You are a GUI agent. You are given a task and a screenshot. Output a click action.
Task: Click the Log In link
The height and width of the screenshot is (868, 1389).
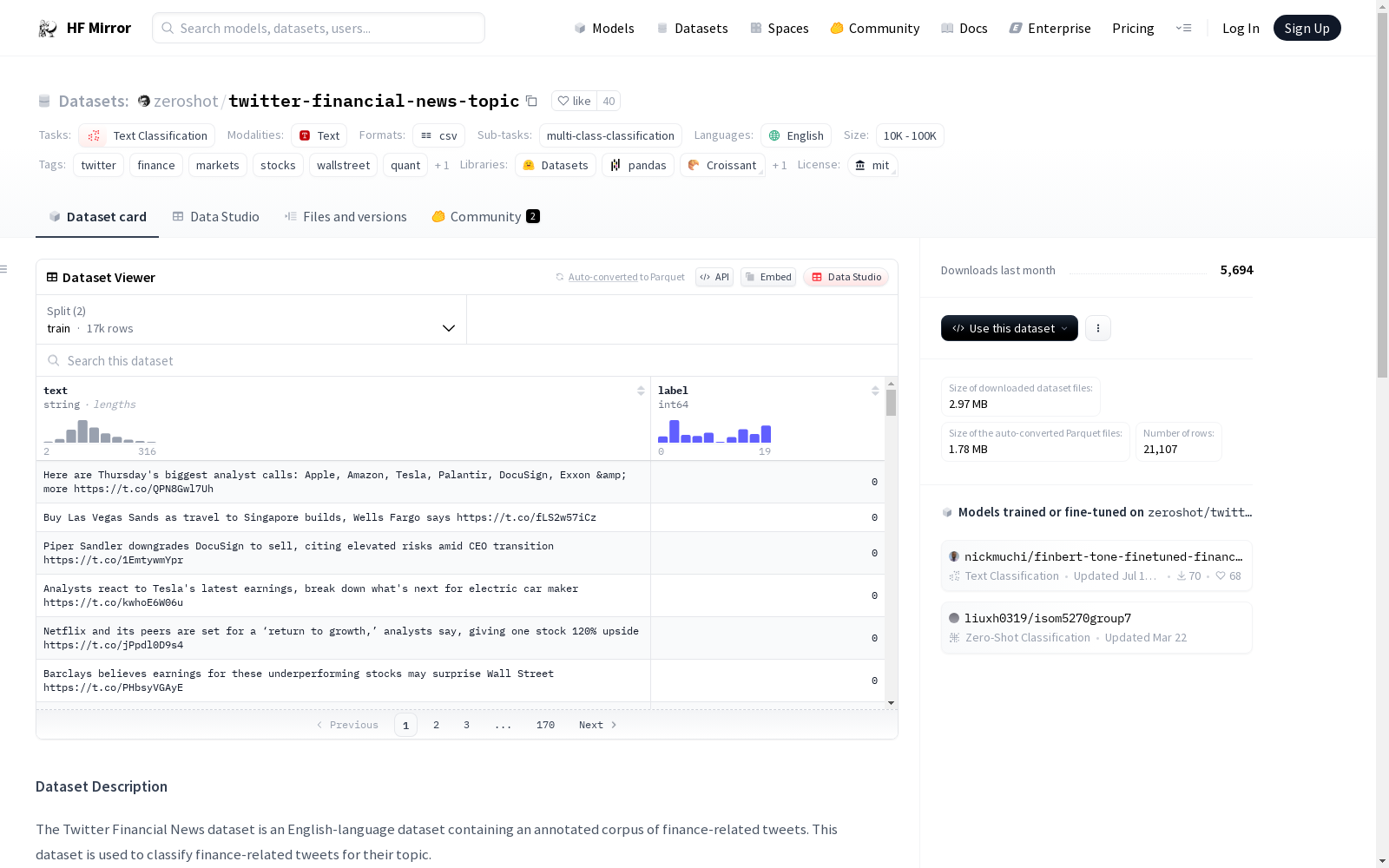tap(1241, 28)
